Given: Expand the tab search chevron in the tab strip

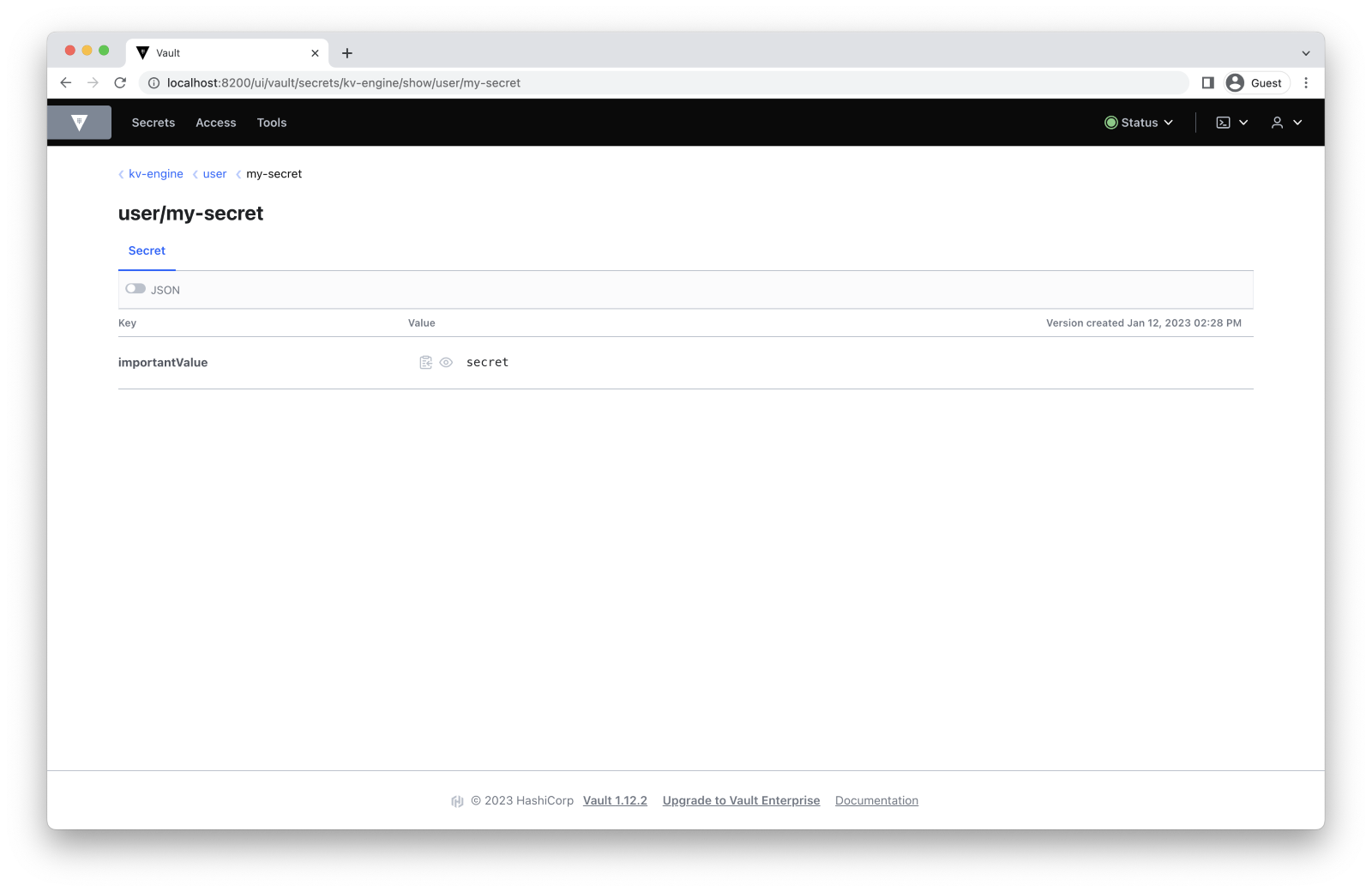Looking at the screenshot, I should pyautogui.click(x=1306, y=53).
